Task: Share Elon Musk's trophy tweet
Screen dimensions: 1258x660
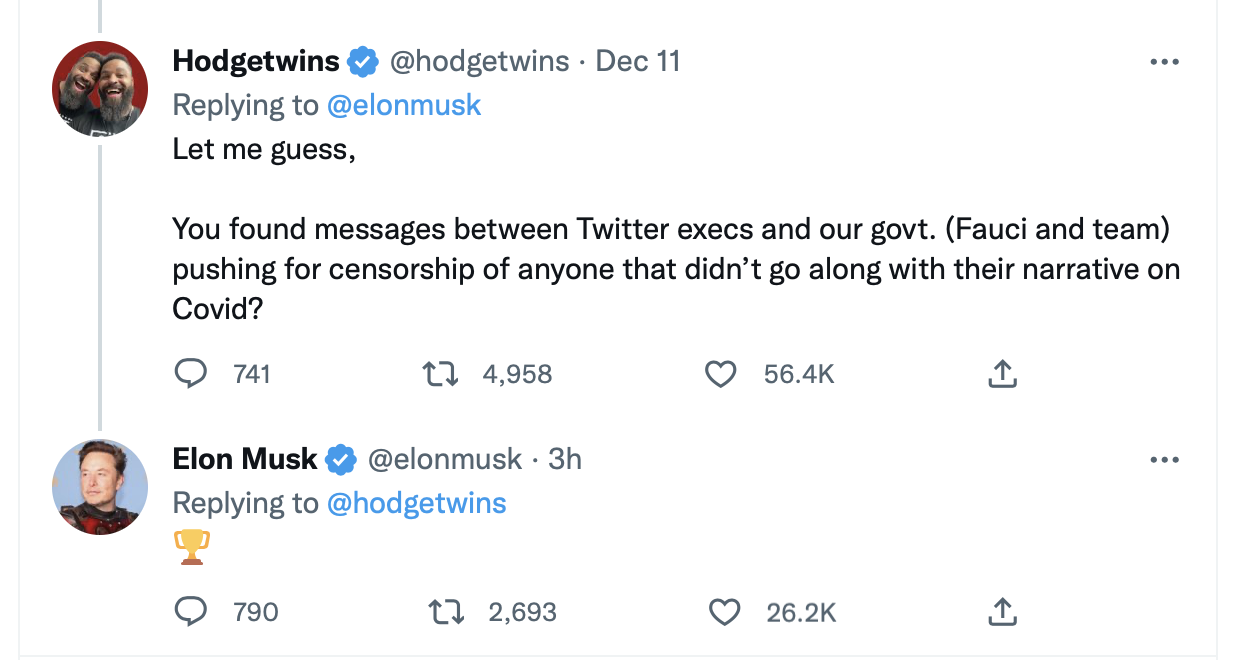Action: coord(1002,611)
